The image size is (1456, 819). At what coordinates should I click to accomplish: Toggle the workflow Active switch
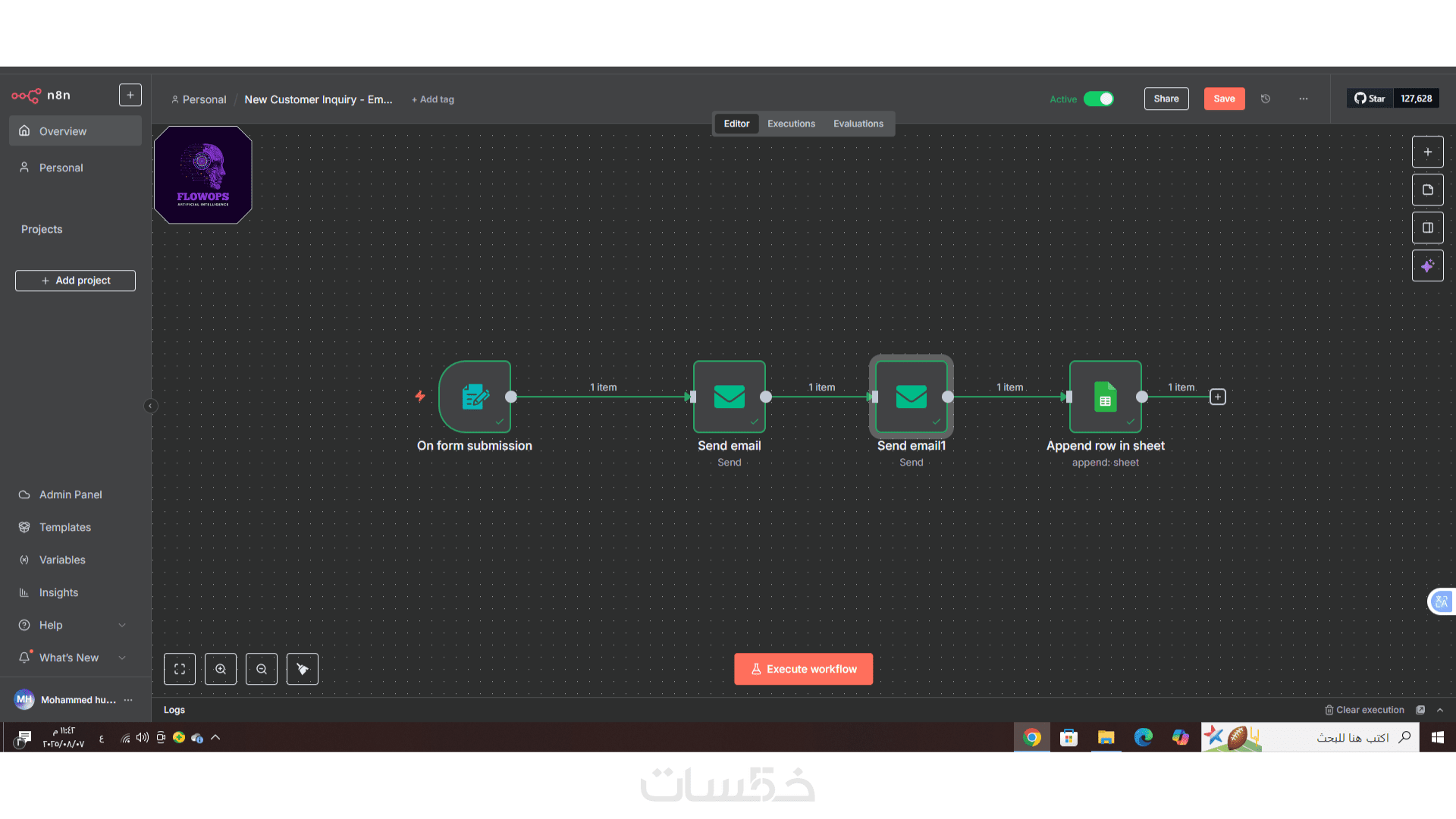click(1098, 99)
